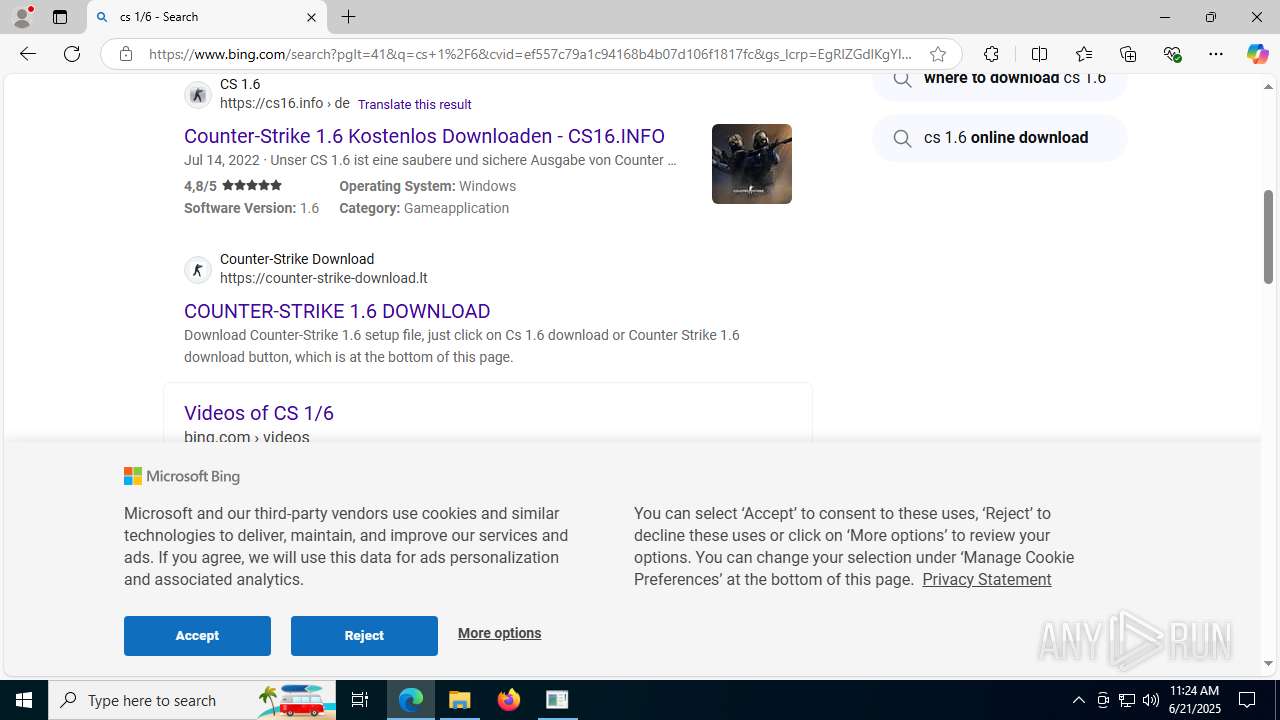The width and height of the screenshot is (1280, 720).
Task: Click Translate this result link
Action: pos(414,104)
